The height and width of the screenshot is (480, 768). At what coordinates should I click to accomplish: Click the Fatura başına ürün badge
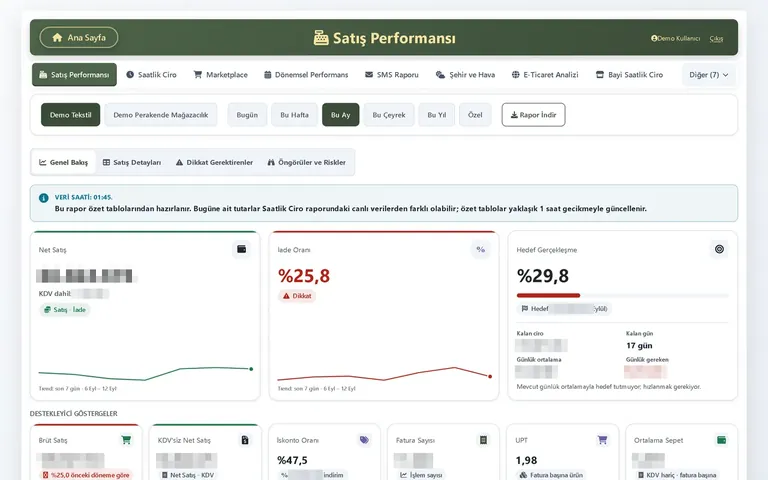[552, 475]
